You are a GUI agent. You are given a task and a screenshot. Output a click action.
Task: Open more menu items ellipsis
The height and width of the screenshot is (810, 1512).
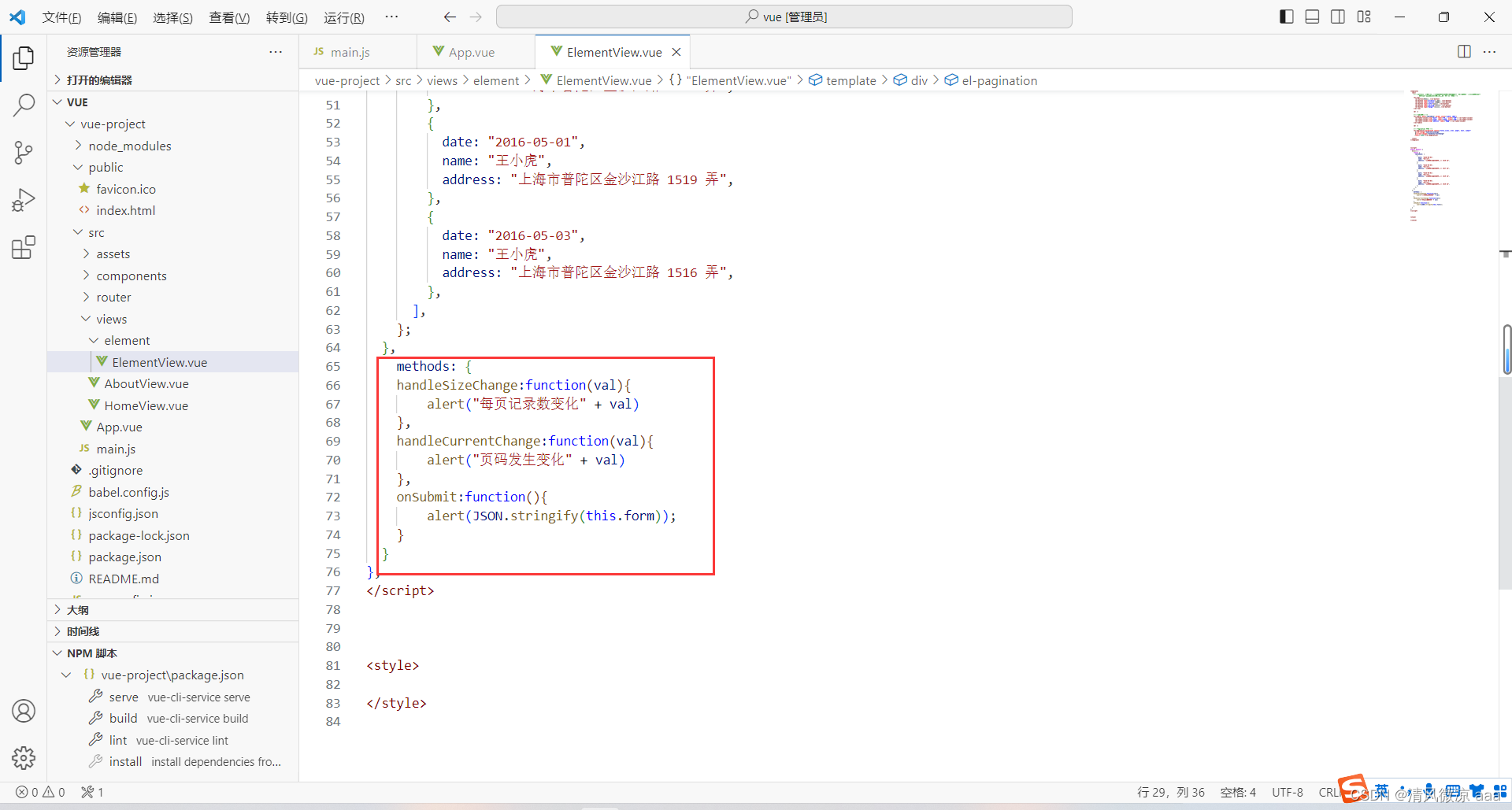[x=391, y=17]
